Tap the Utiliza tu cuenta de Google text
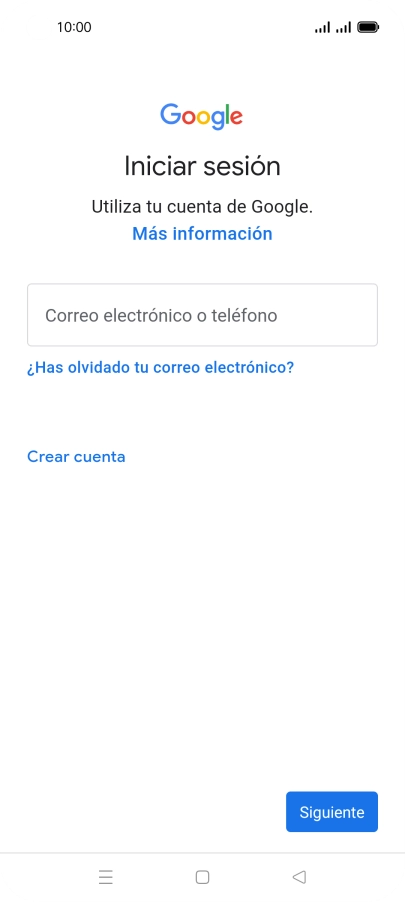This screenshot has width=405, height=902. [202, 207]
